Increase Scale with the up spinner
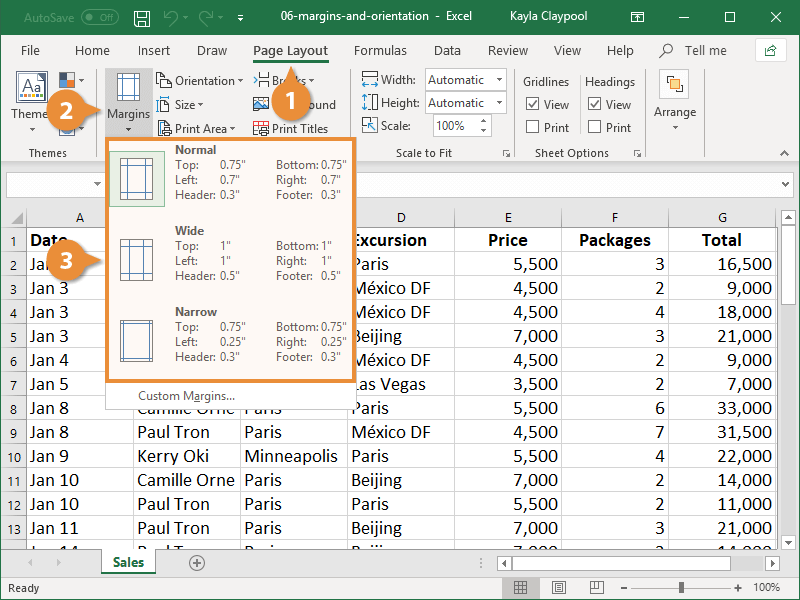 click(484, 121)
